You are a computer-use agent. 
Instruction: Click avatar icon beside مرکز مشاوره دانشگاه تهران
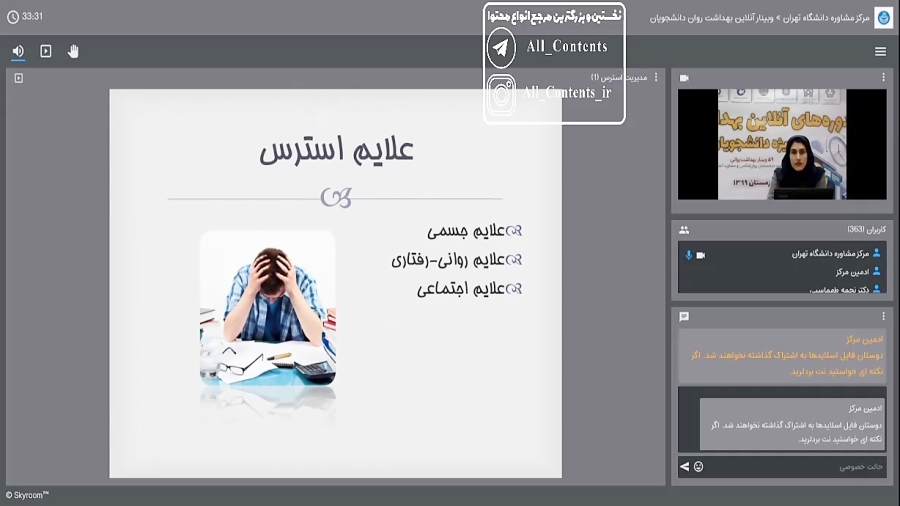click(876, 253)
